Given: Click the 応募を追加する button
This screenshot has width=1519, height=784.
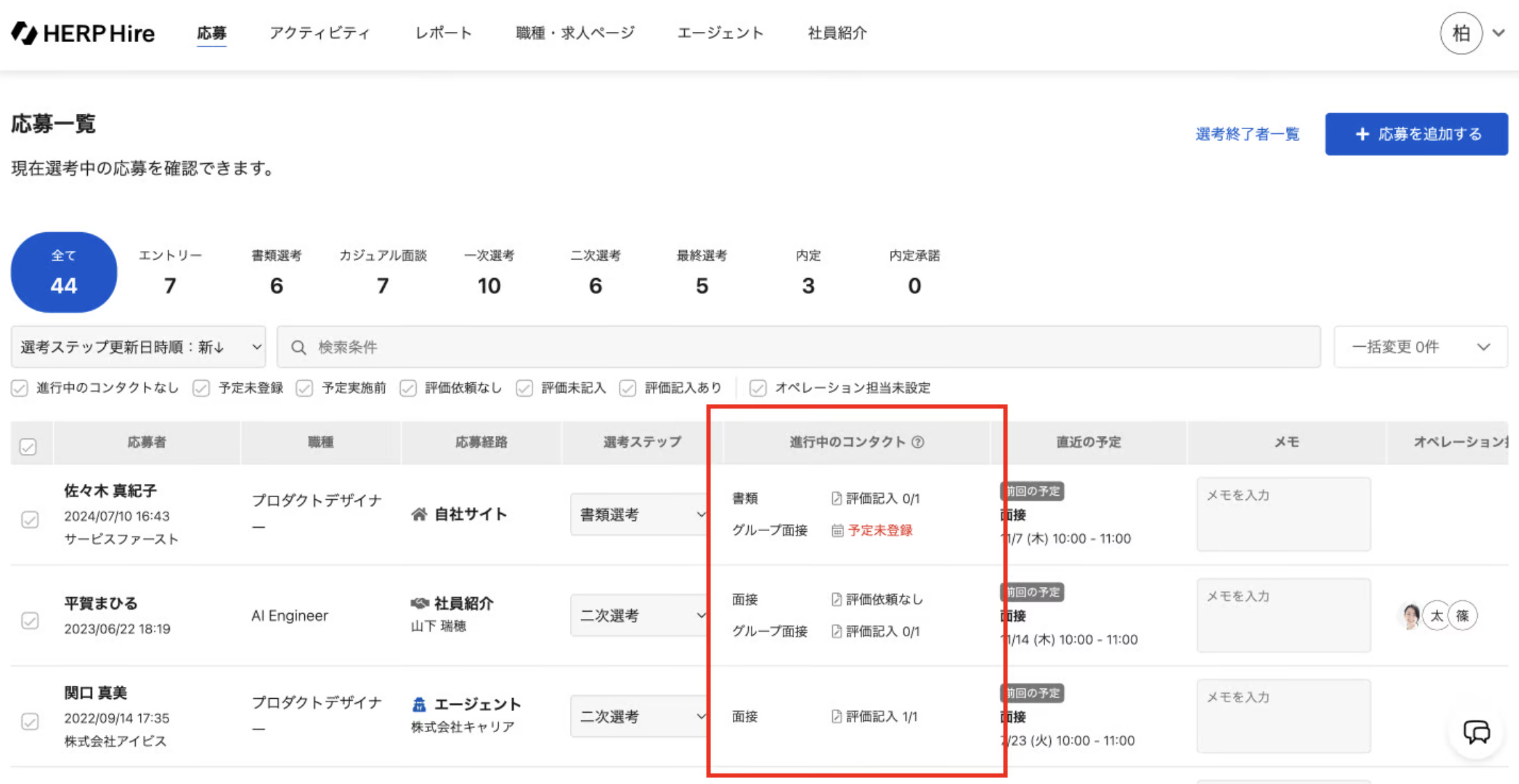Looking at the screenshot, I should tap(1416, 134).
